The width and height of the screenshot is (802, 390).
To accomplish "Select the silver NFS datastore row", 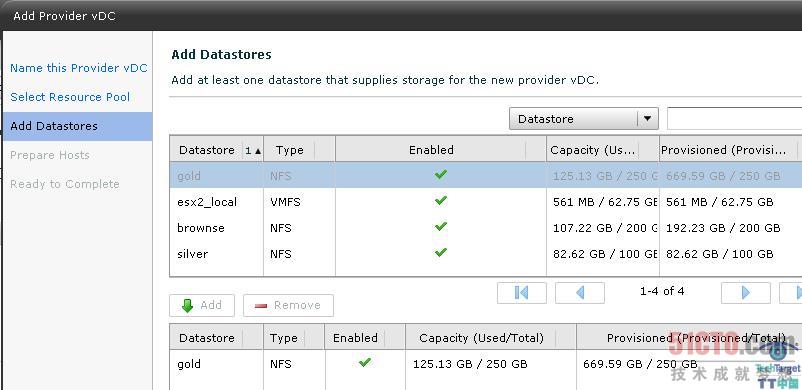I will click(x=485, y=254).
